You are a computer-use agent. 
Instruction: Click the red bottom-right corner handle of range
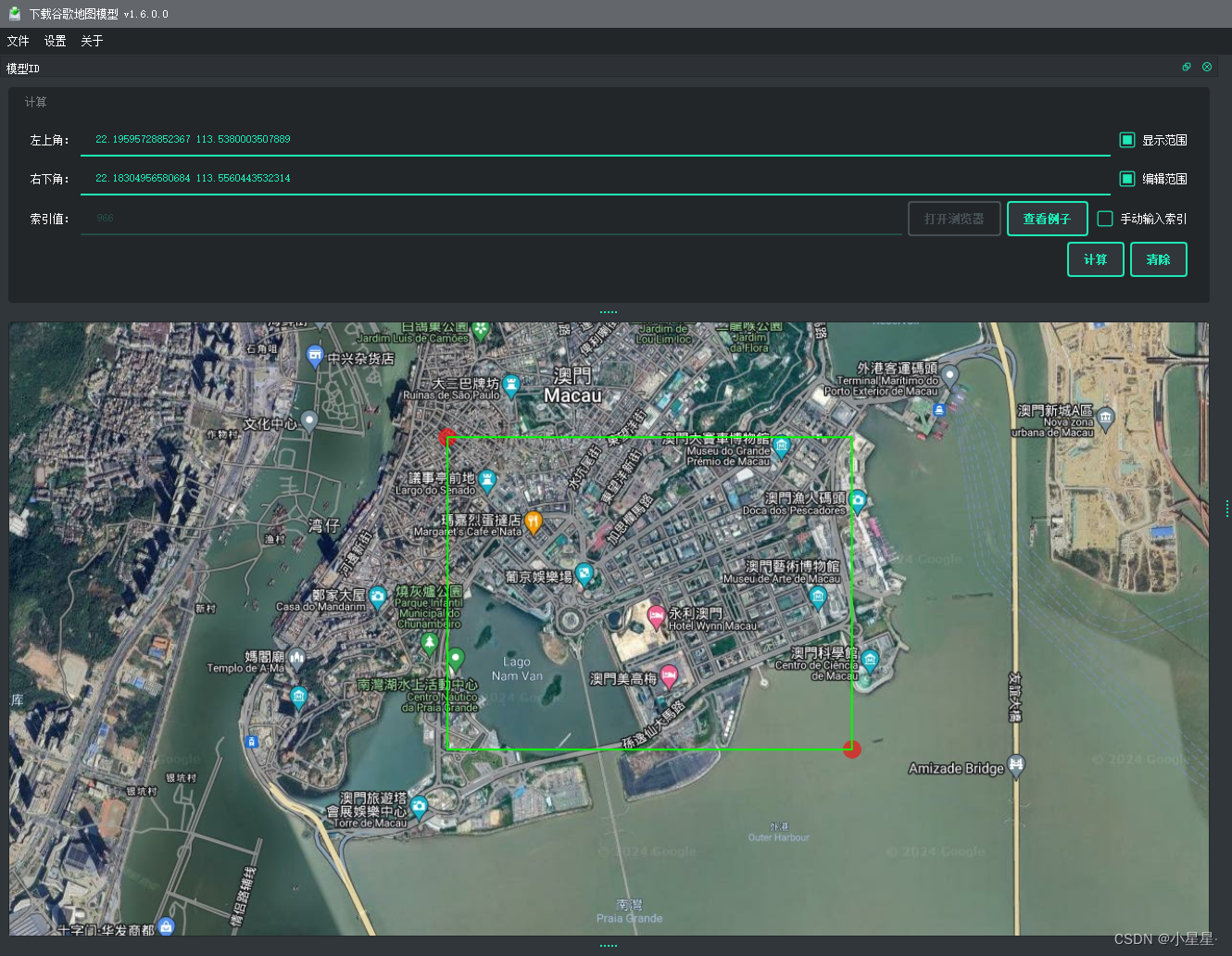852,748
